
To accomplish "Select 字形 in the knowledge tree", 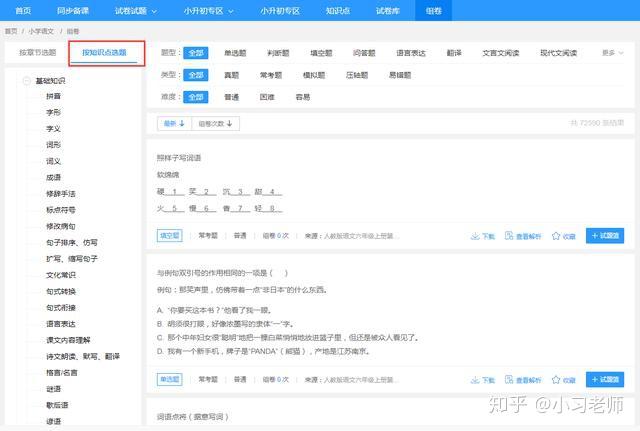I will tap(53, 112).
